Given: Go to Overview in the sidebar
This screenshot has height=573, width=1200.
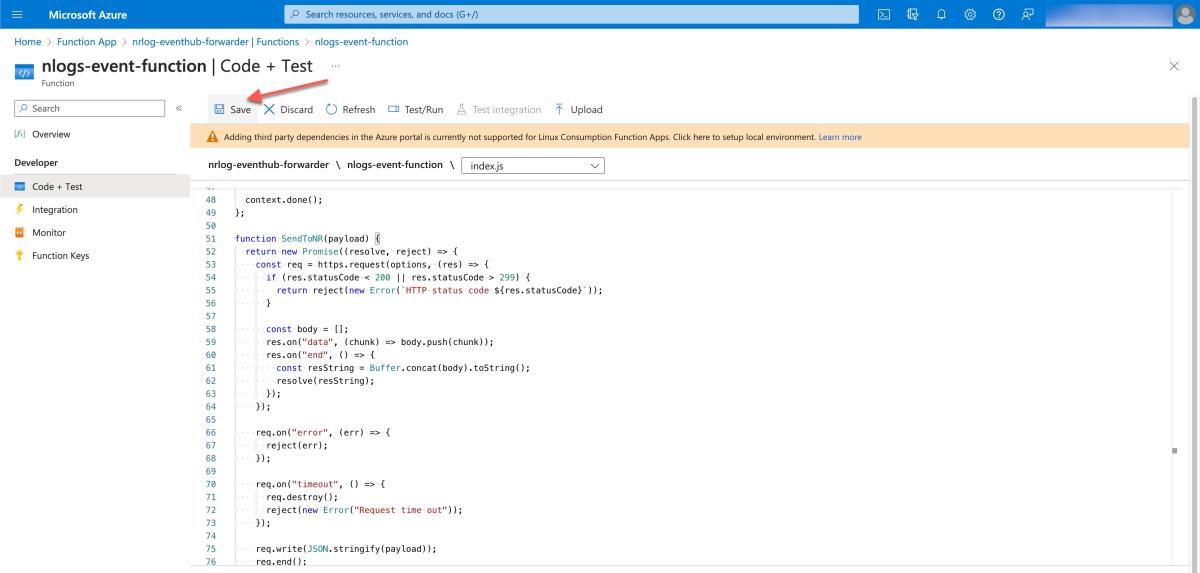Looking at the screenshot, I should point(51,134).
